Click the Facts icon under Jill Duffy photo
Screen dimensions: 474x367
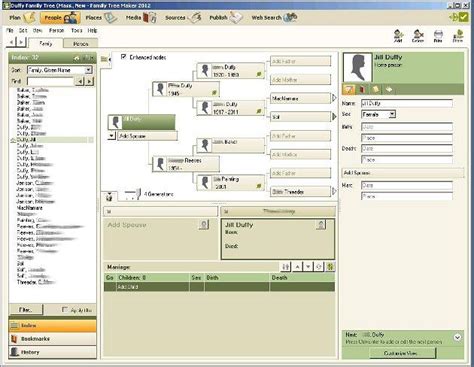coord(349,89)
